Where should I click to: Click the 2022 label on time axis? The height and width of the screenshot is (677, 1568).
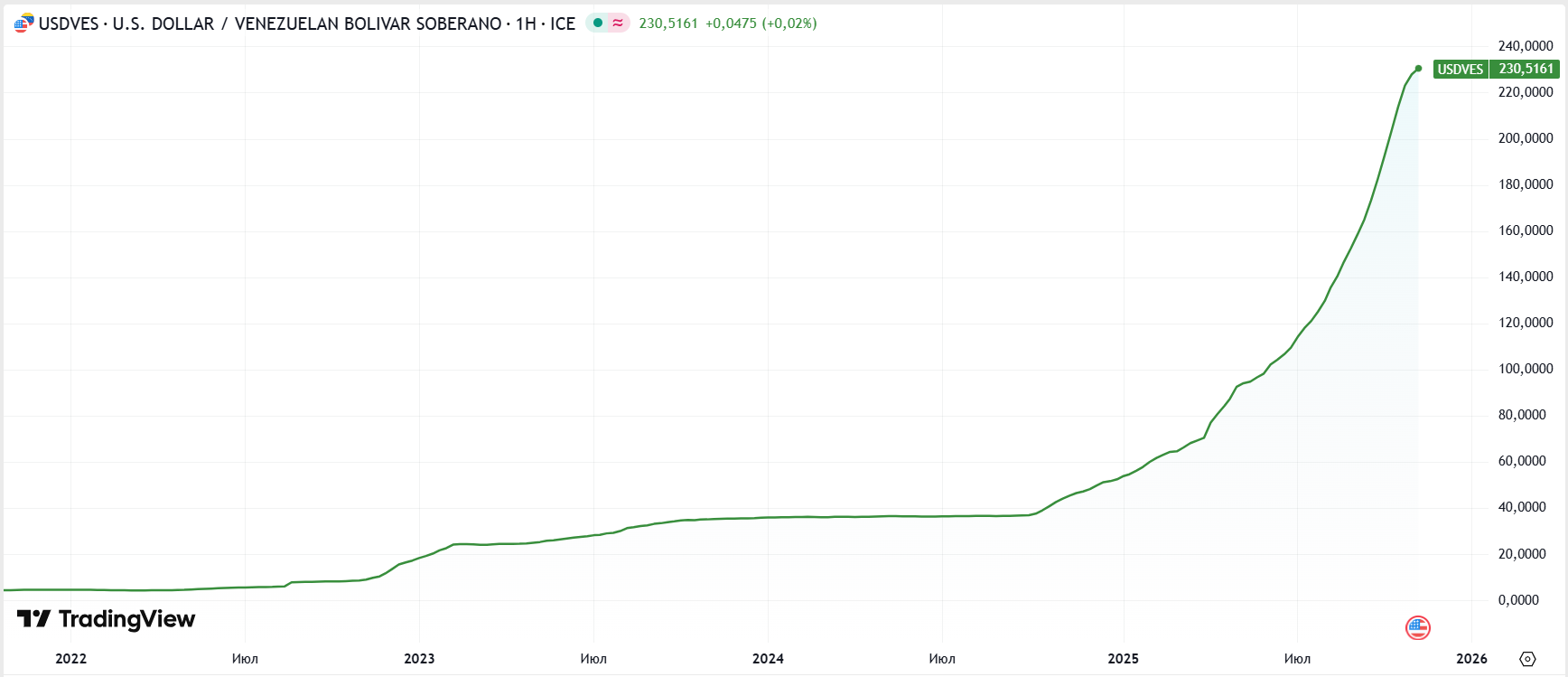tap(71, 659)
